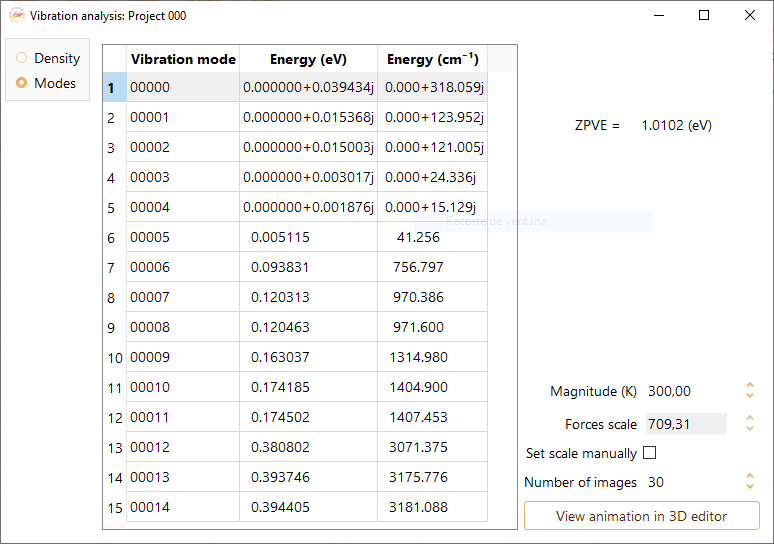774x544 pixels.
Task: Select vibration mode cell 00013
Action: (x=183, y=477)
